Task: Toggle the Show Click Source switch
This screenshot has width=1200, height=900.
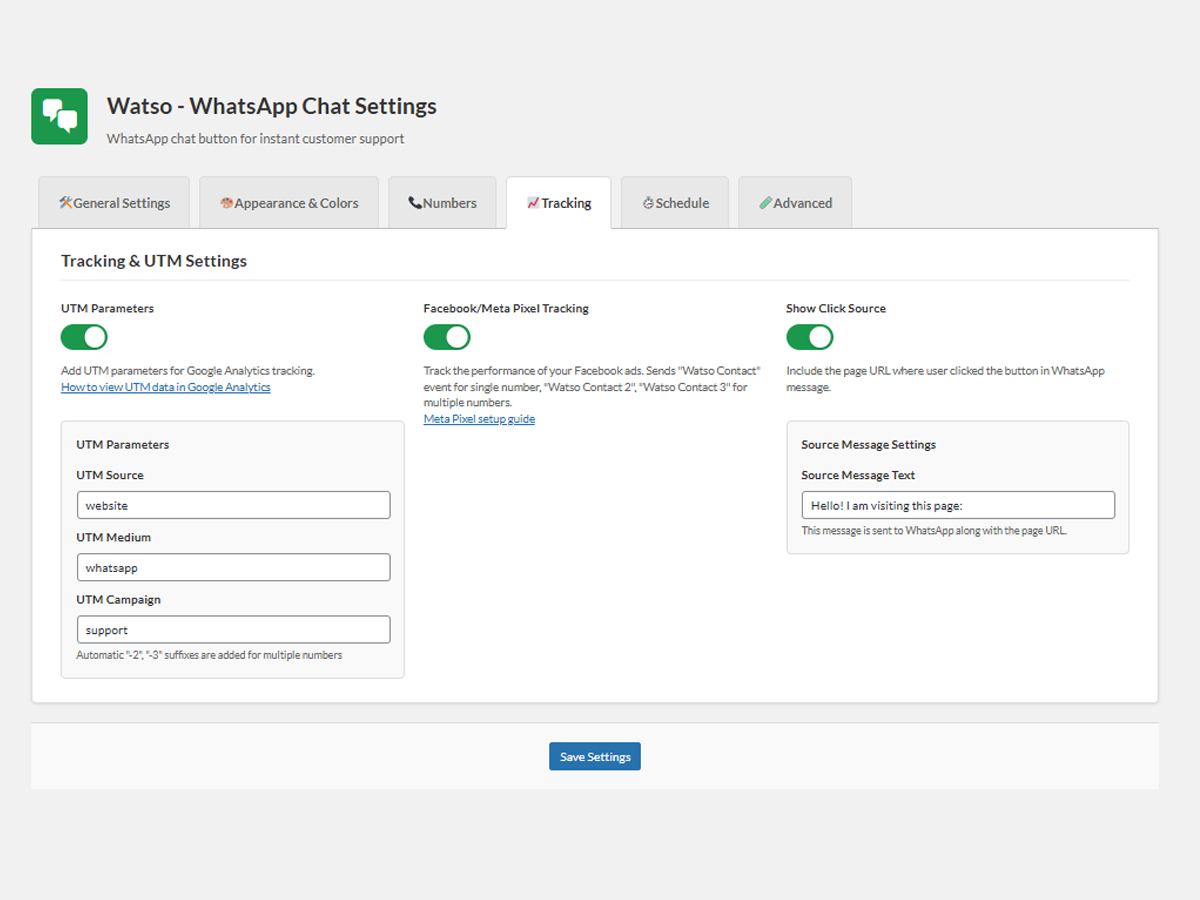Action: coord(809,337)
